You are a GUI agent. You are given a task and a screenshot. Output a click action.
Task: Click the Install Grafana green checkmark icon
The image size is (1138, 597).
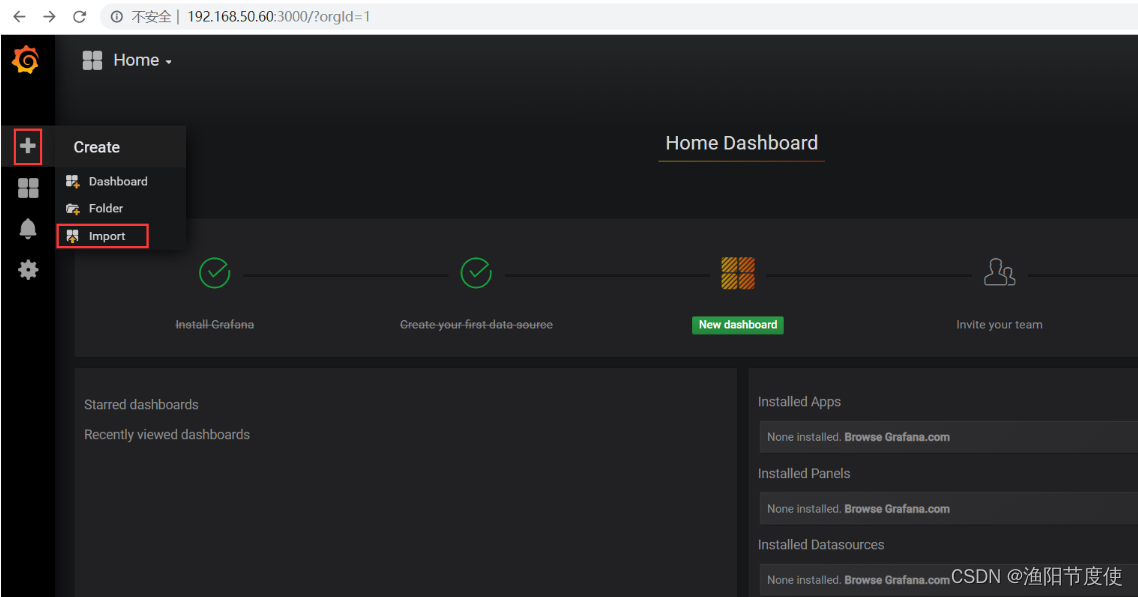(215, 273)
